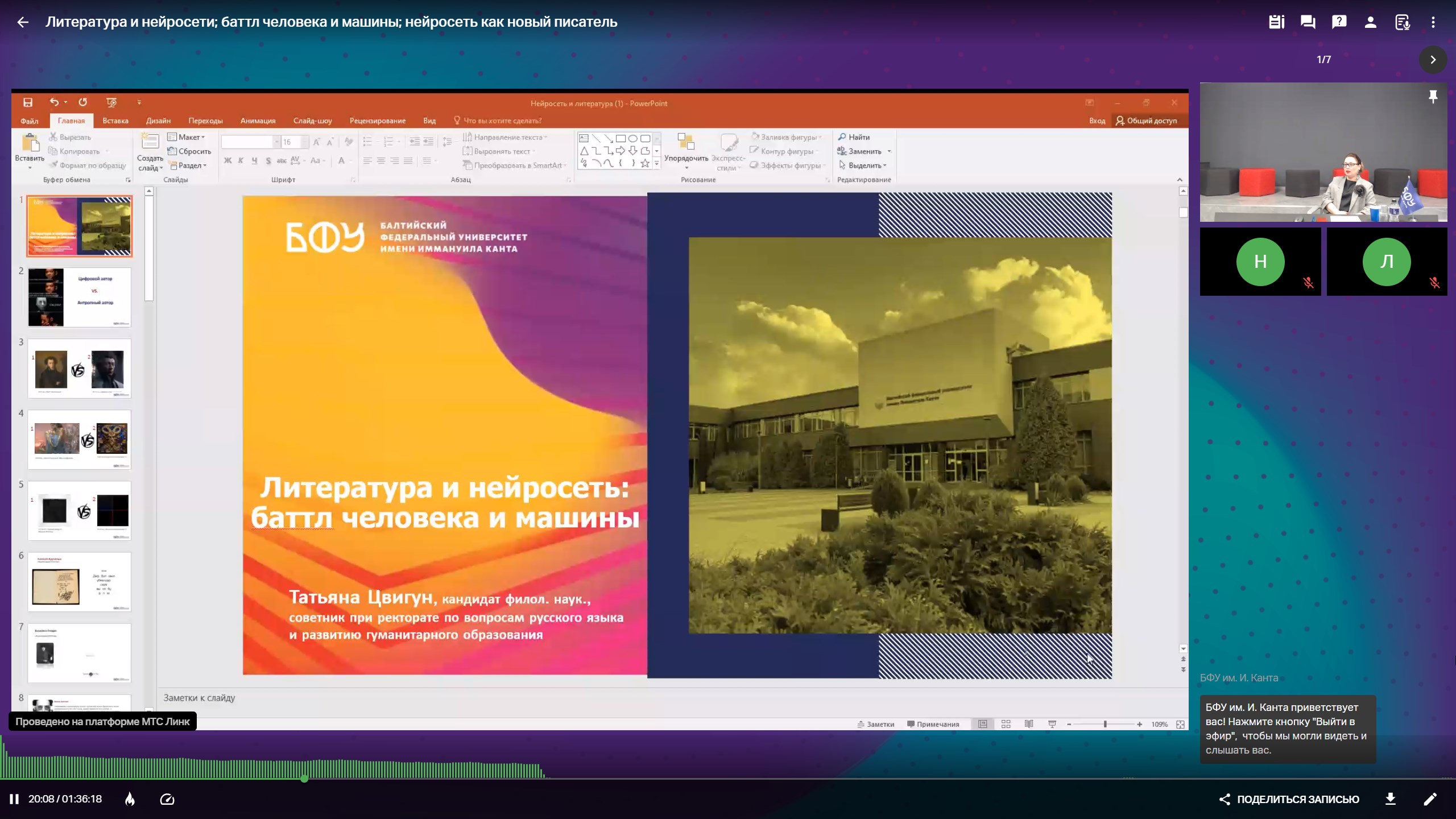Toggle underline Ч formatting
Image resolution: width=1456 pixels, height=819 pixels.
click(x=254, y=161)
